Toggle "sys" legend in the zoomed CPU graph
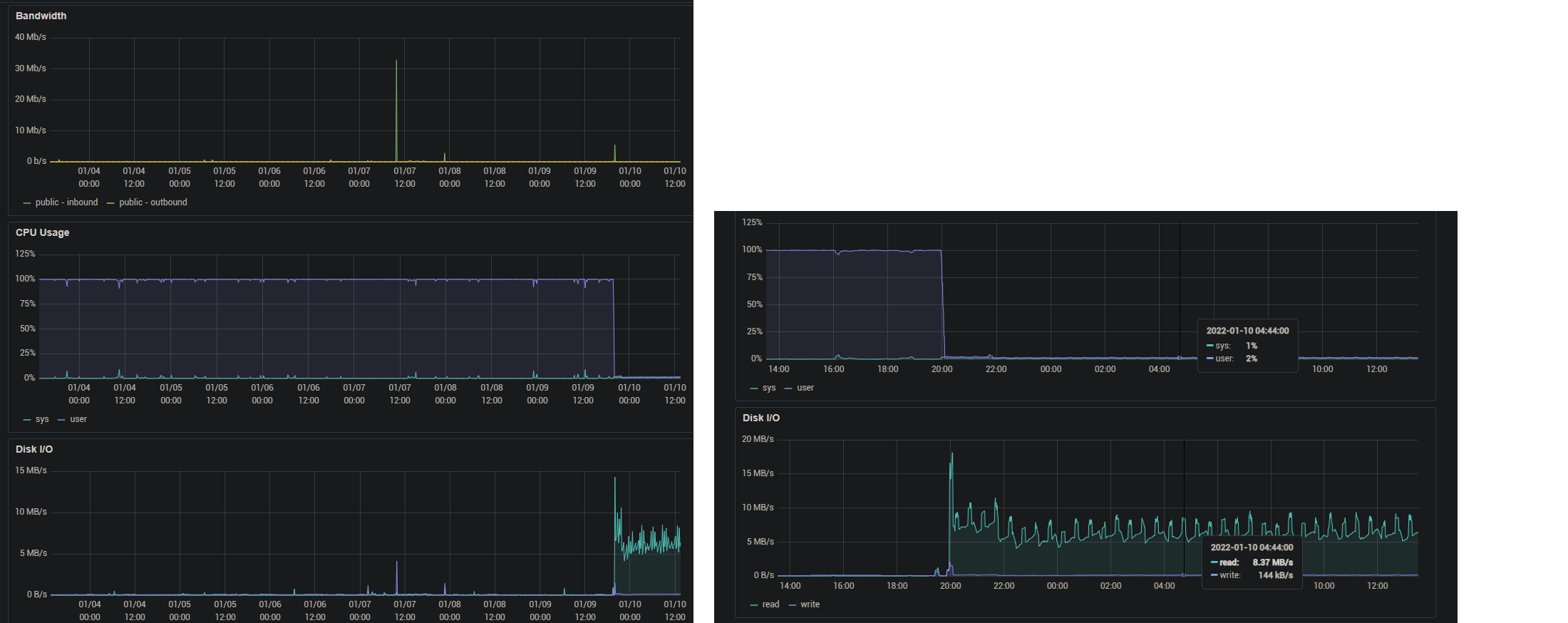This screenshot has width=1568, height=623. pyautogui.click(x=768, y=388)
